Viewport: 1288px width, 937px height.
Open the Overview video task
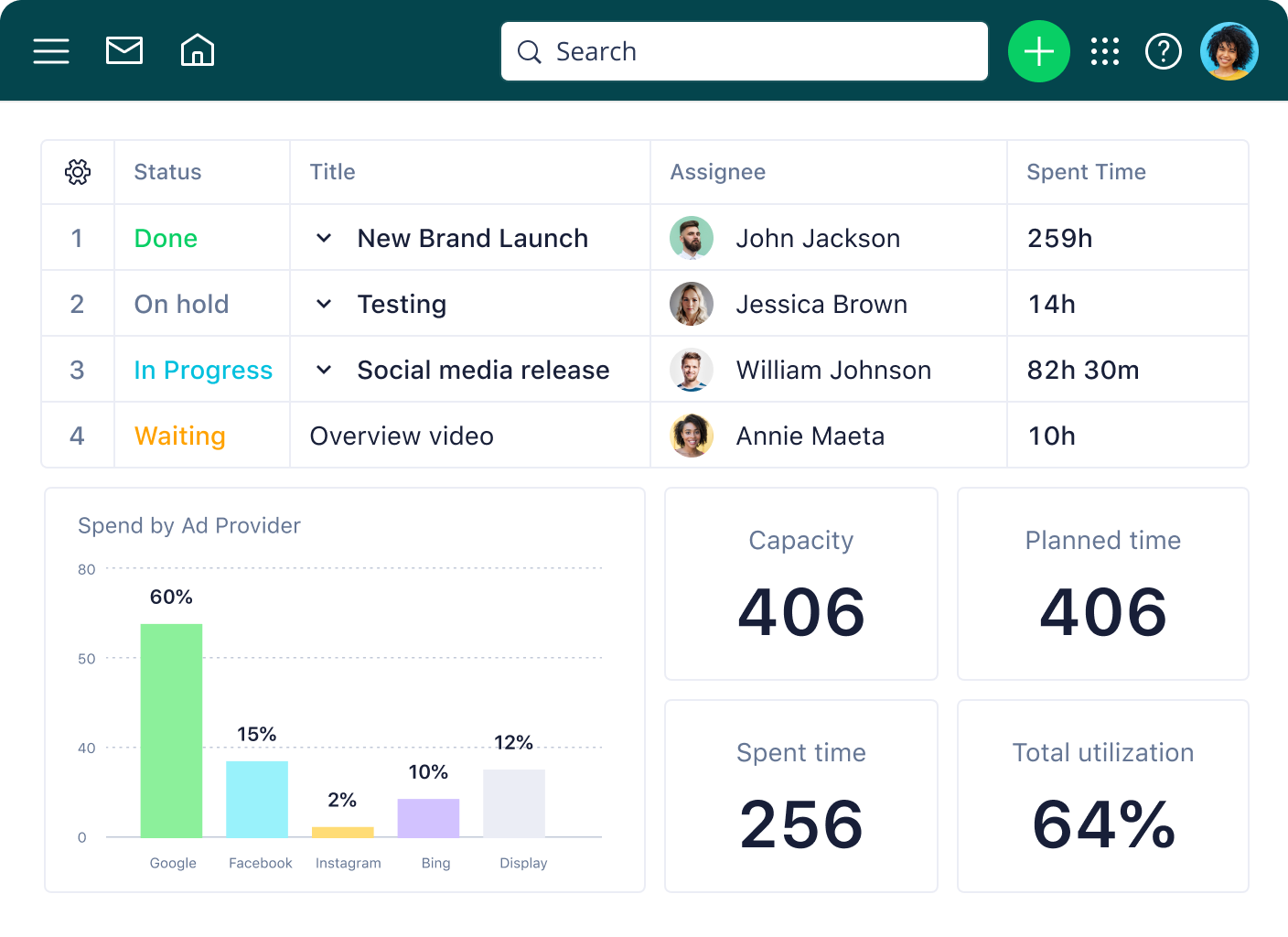coord(402,436)
